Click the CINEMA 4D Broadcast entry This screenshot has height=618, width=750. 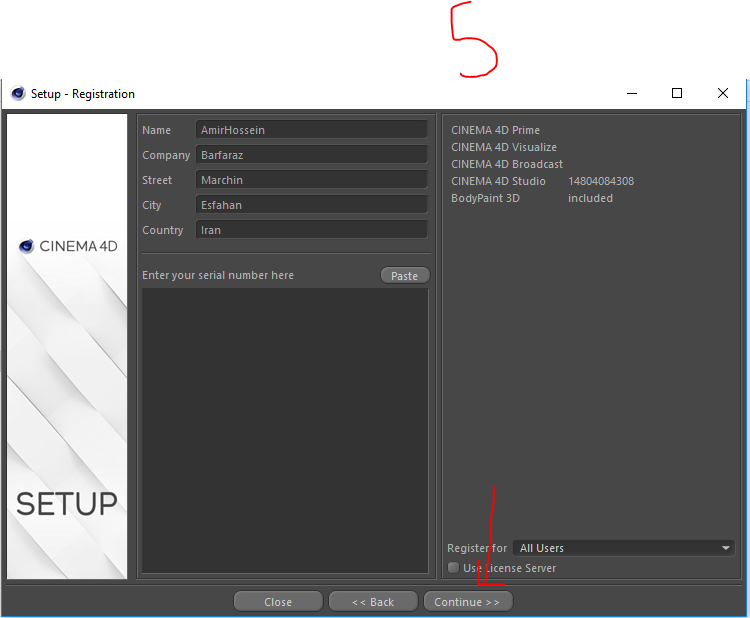coord(507,164)
